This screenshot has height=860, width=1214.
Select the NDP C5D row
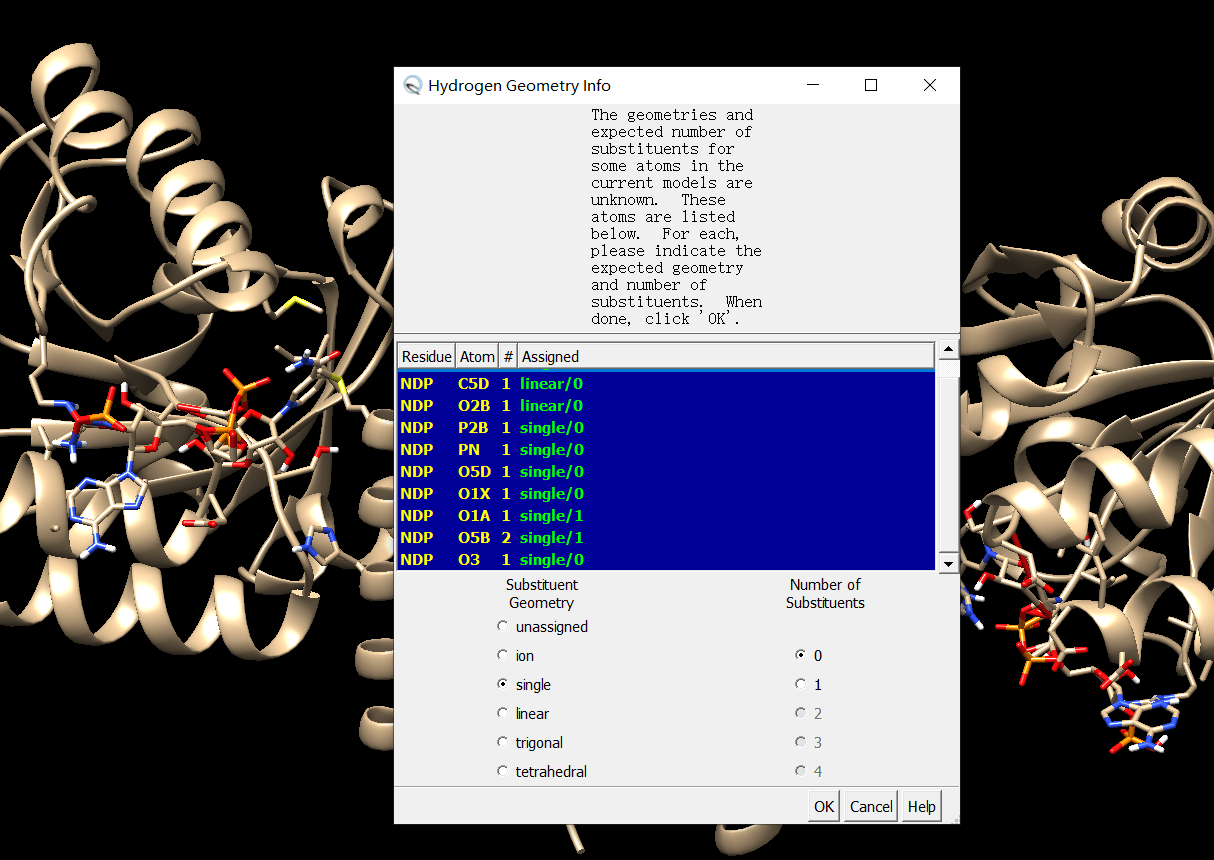click(665, 384)
